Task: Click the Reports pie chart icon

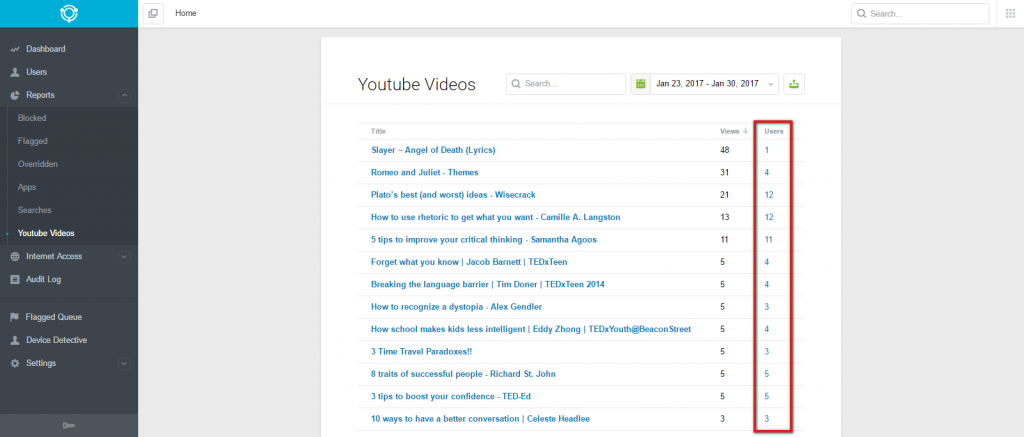Action: (x=14, y=95)
